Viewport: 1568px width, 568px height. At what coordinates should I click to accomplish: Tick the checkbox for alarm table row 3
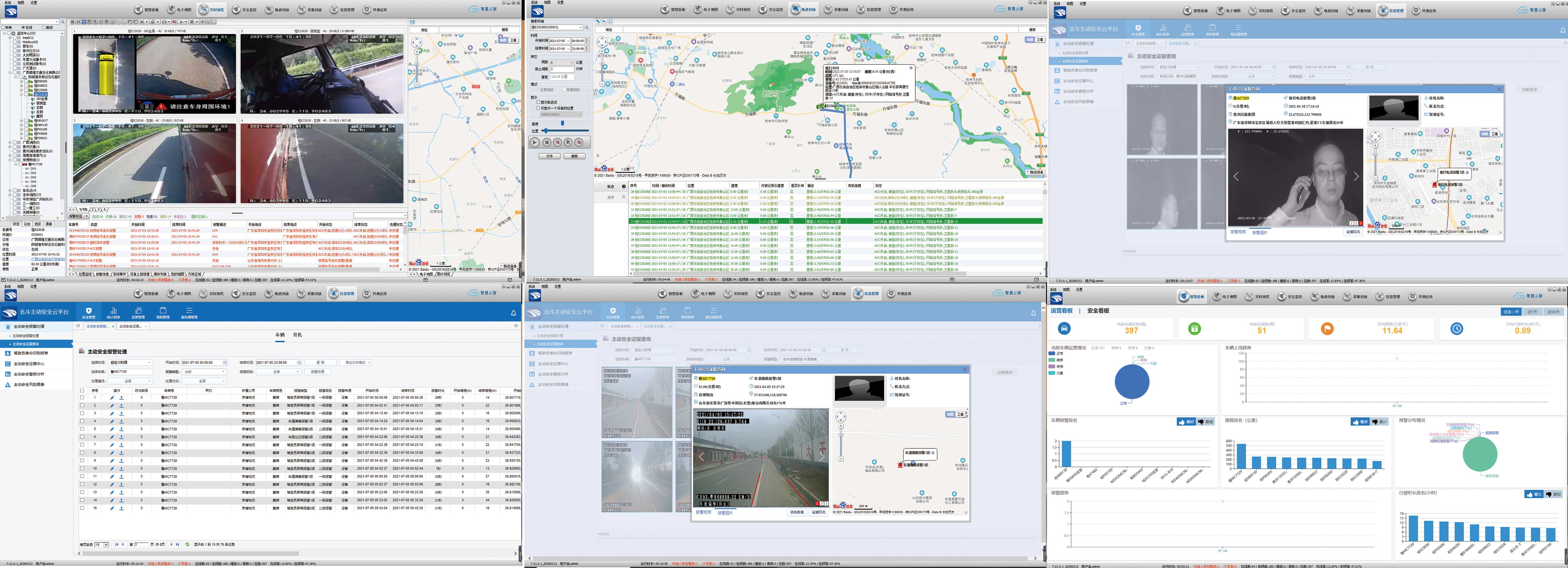click(82, 413)
